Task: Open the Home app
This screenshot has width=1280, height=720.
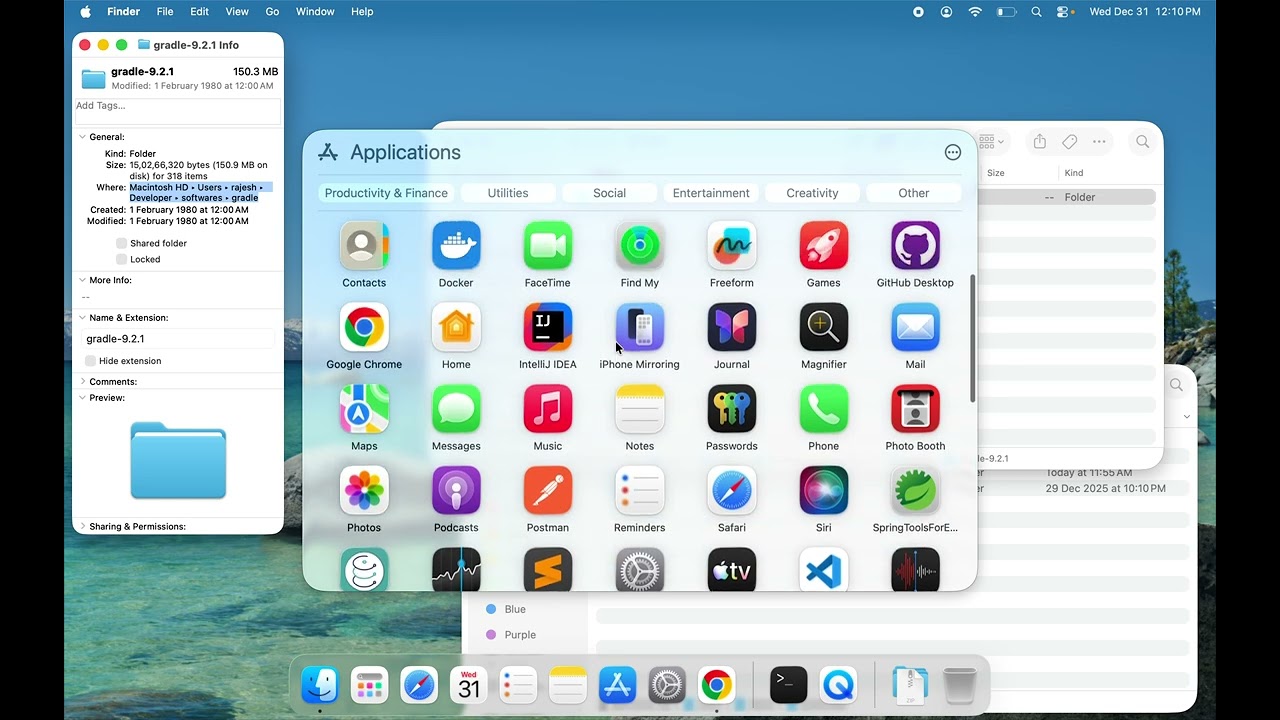Action: tap(456, 328)
